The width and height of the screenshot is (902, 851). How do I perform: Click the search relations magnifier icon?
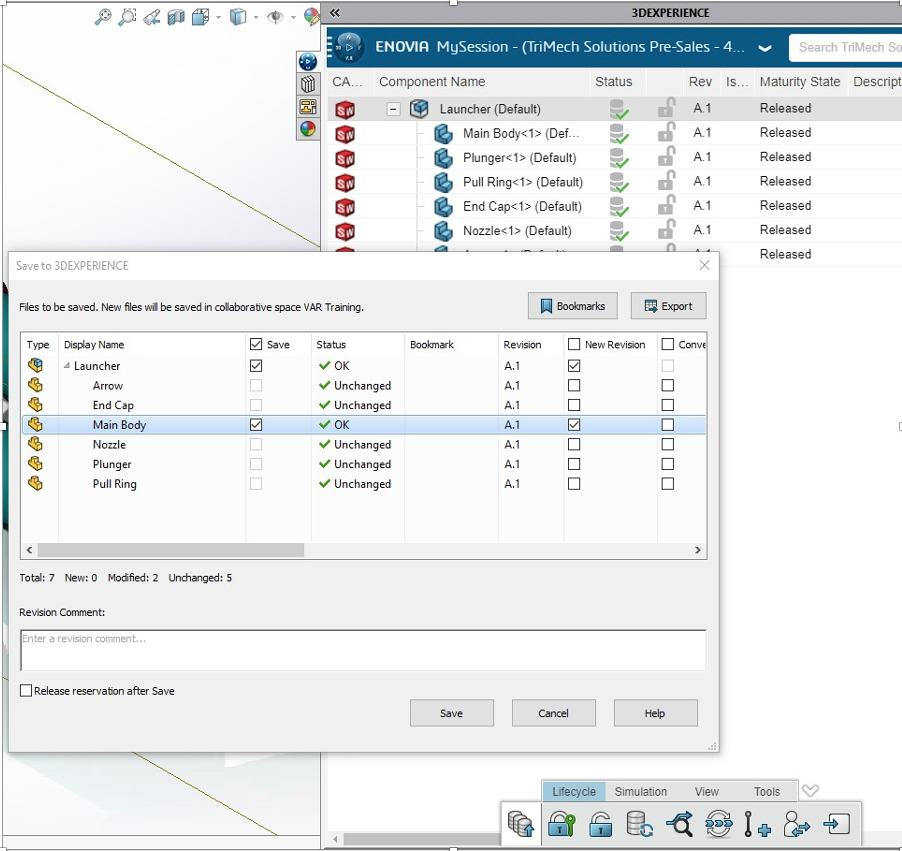[679, 824]
